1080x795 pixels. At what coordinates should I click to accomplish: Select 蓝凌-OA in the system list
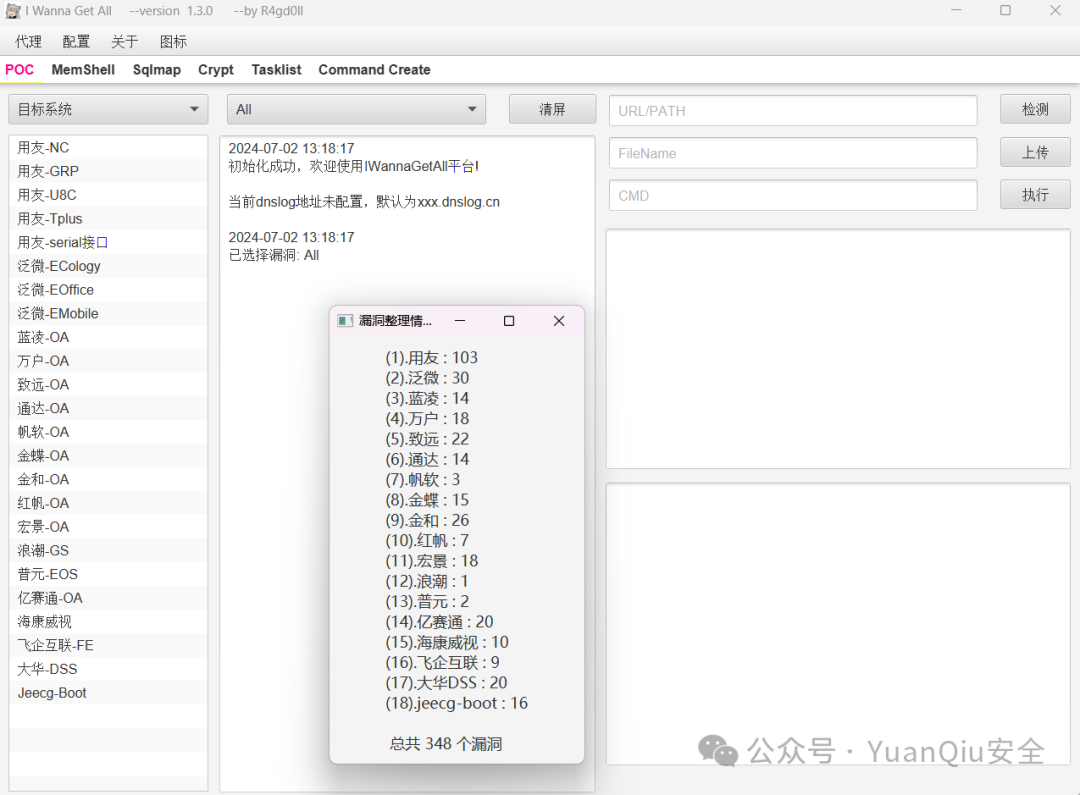click(x=108, y=337)
